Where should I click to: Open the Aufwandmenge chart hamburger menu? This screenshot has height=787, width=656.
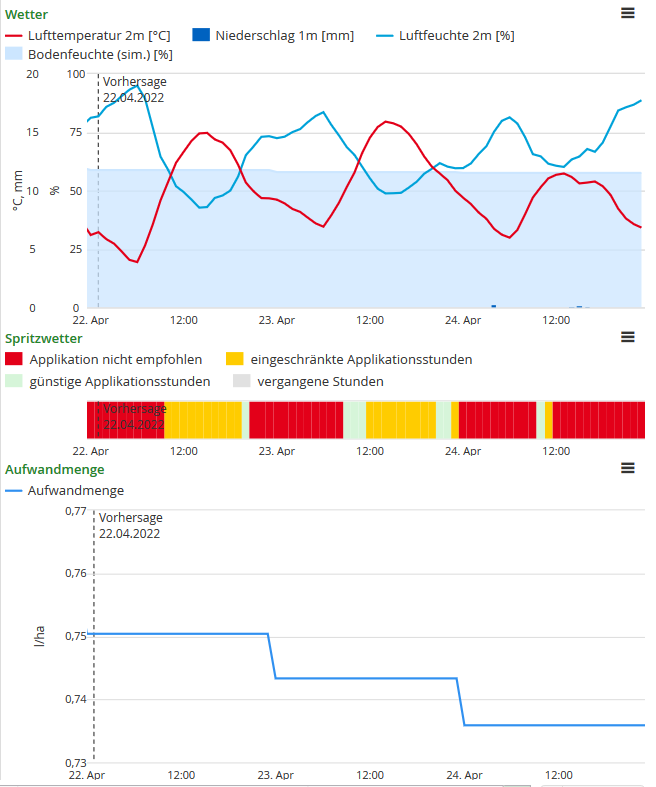[627, 467]
